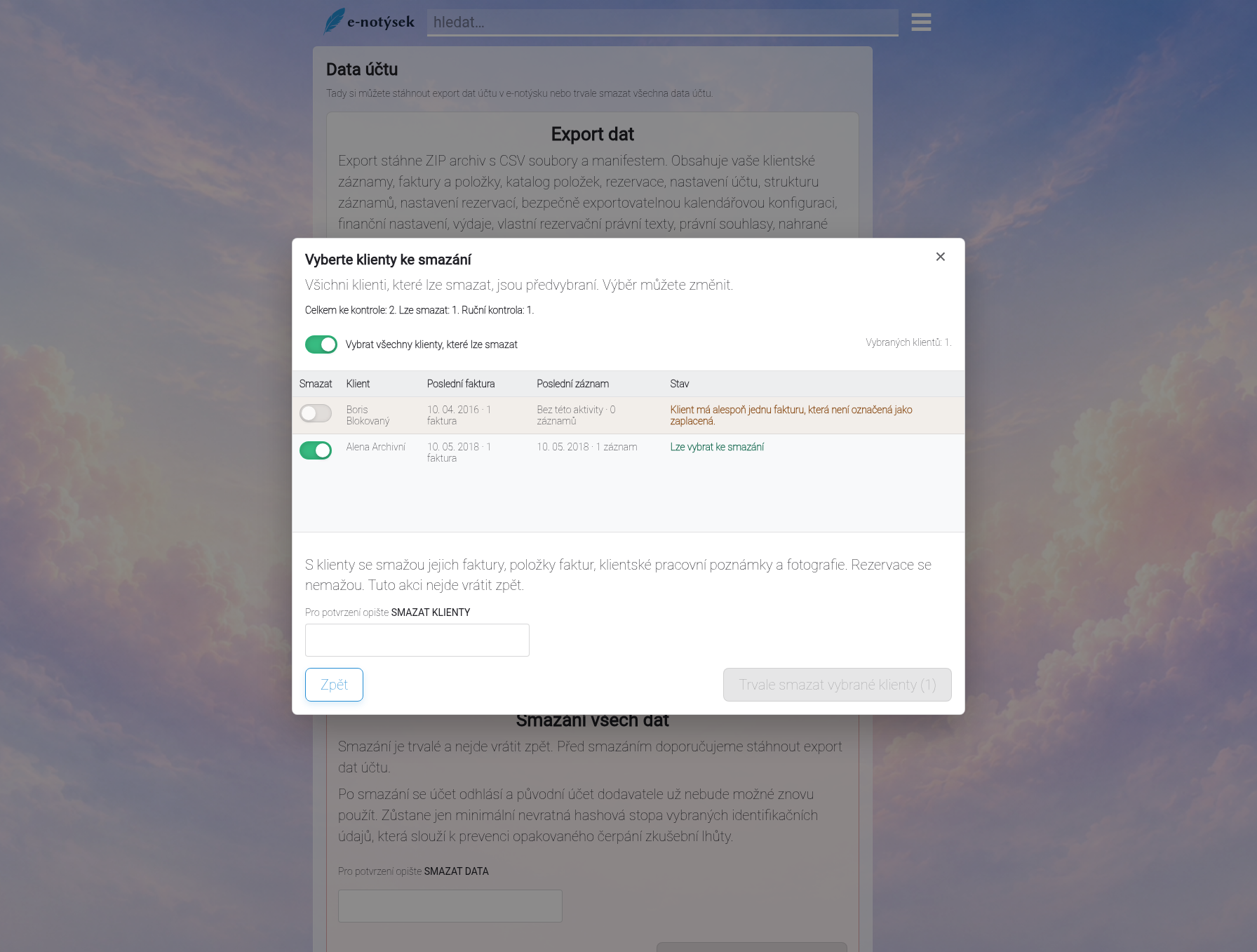The height and width of the screenshot is (952, 1257).
Task: Select the Alena Archivní client name
Action: coord(375,447)
